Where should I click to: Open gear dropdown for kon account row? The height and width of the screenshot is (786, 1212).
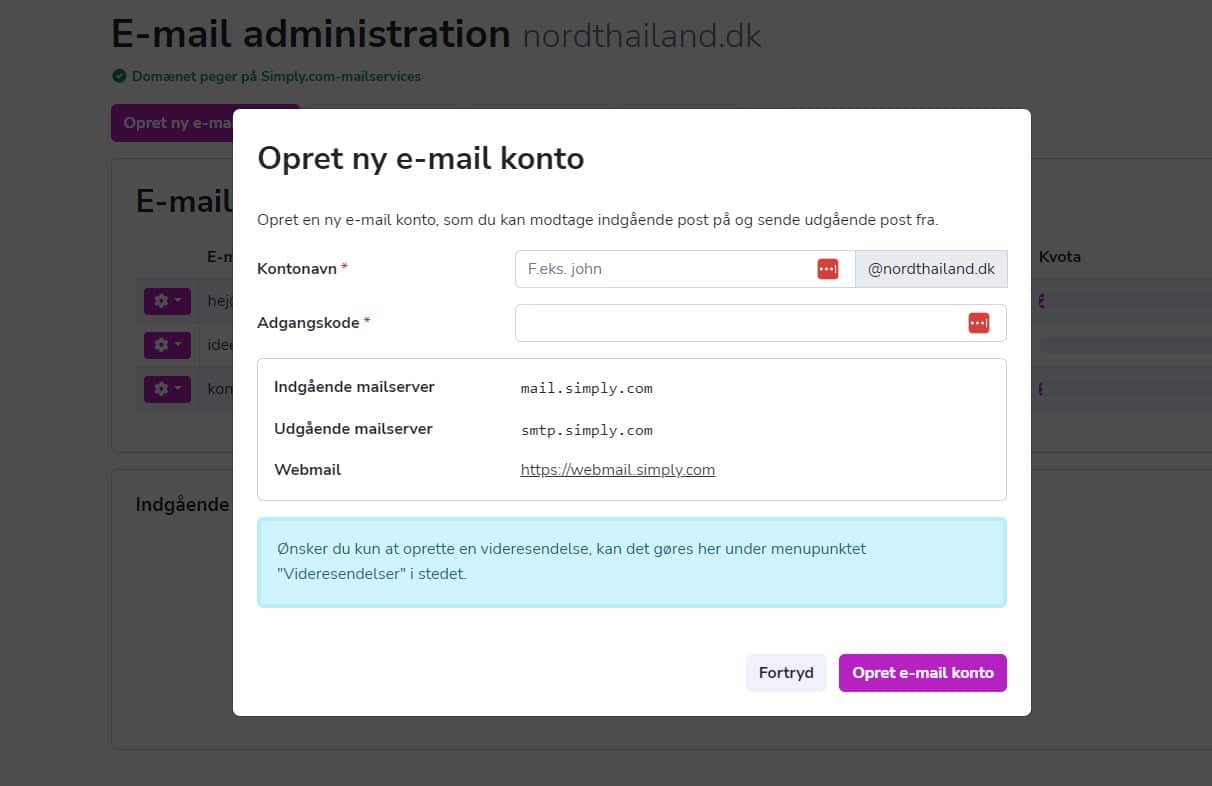pos(167,389)
